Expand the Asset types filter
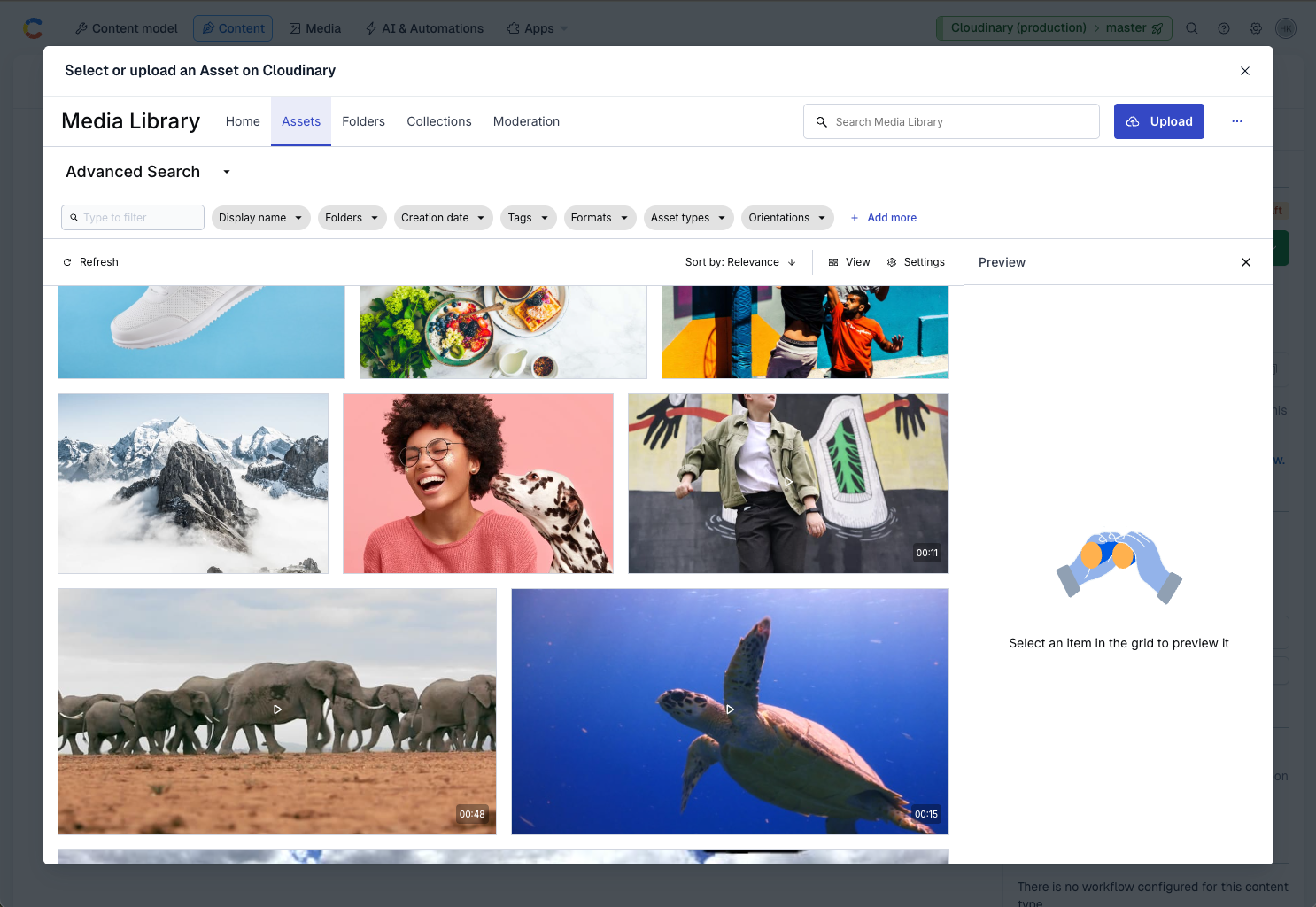The height and width of the screenshot is (907, 1316). [688, 218]
